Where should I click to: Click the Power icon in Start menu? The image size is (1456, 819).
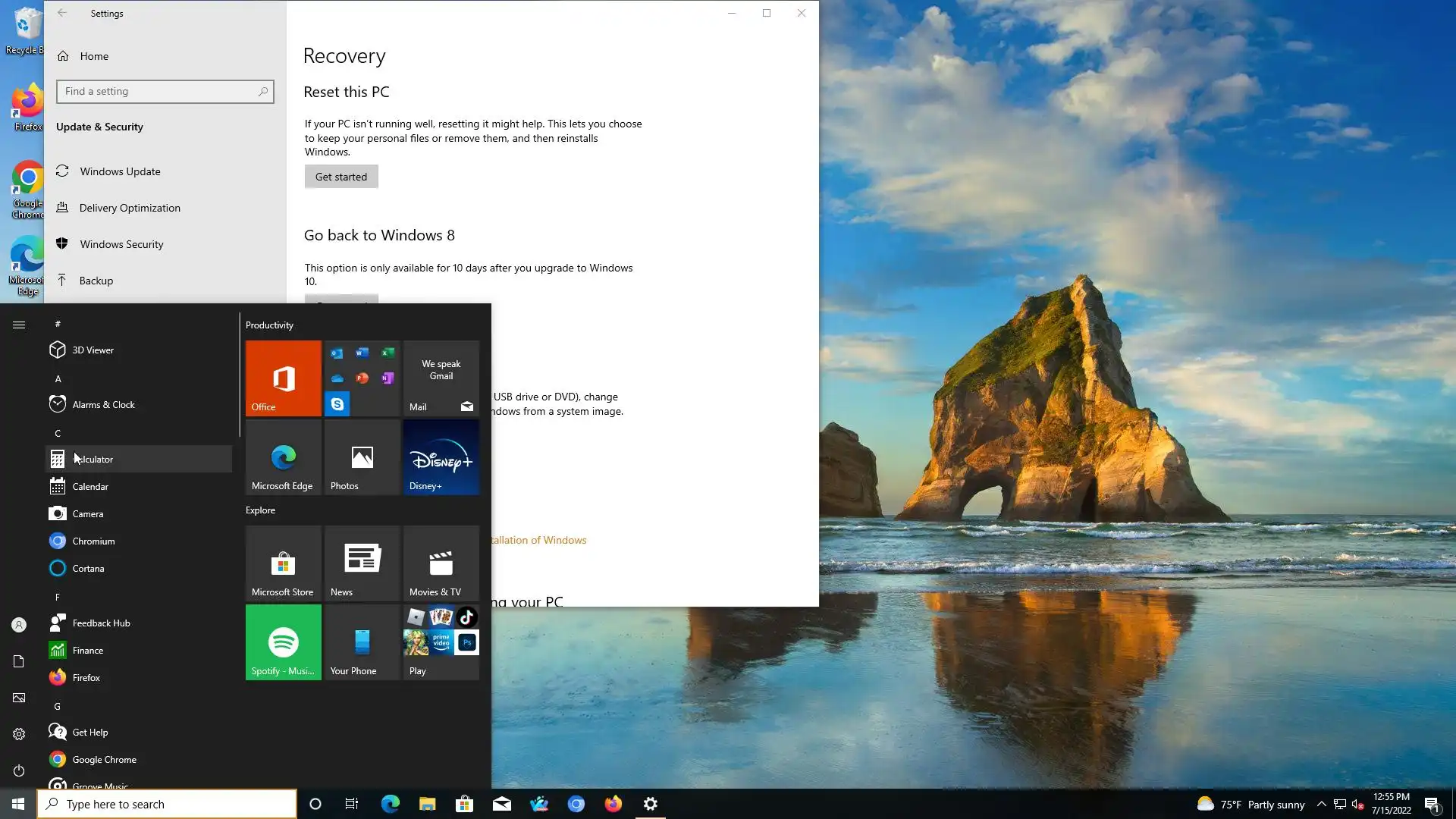click(x=19, y=770)
